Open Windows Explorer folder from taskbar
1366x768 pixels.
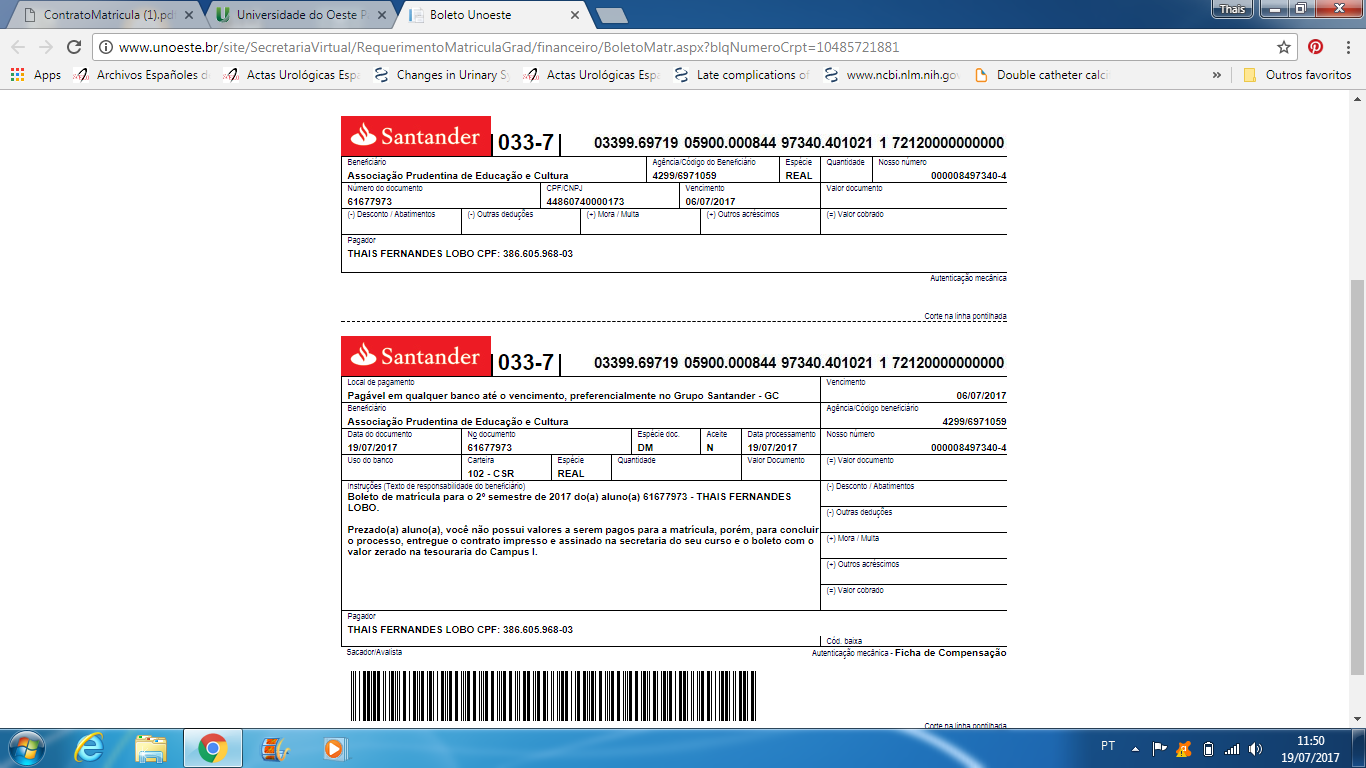pos(151,748)
